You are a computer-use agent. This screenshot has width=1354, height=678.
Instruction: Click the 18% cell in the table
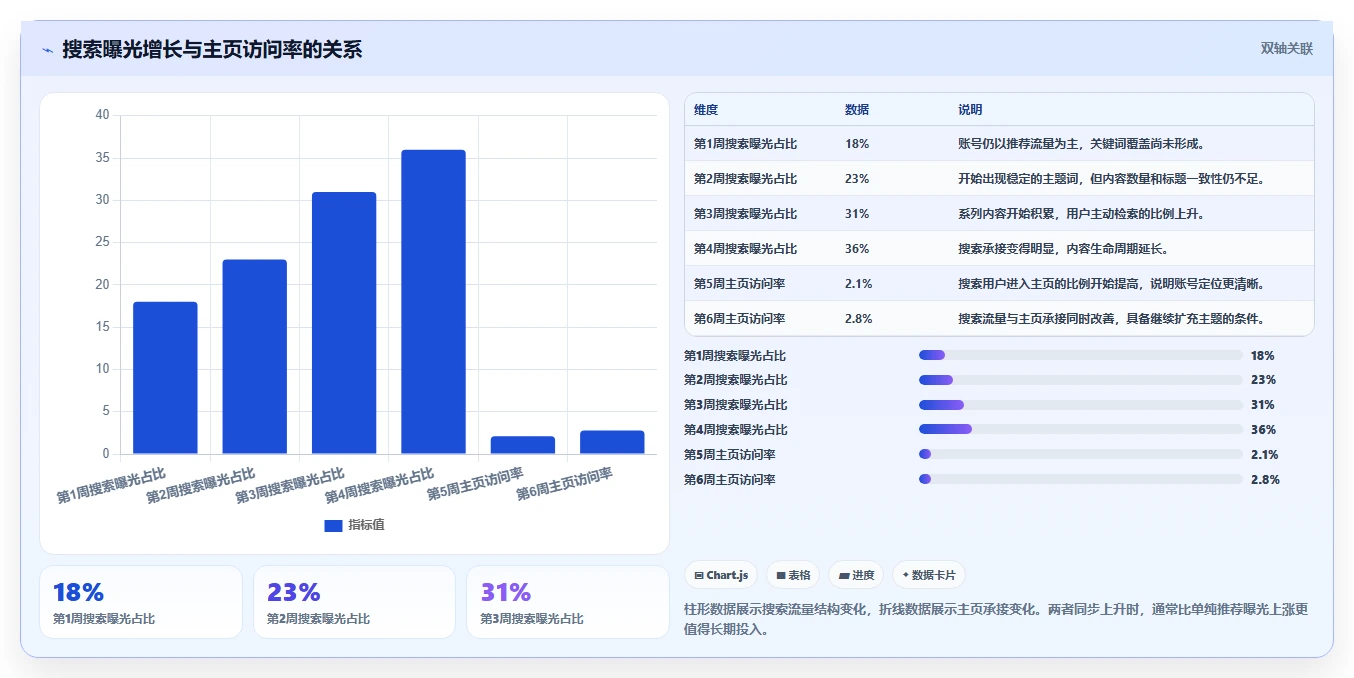pyautogui.click(x=857, y=144)
